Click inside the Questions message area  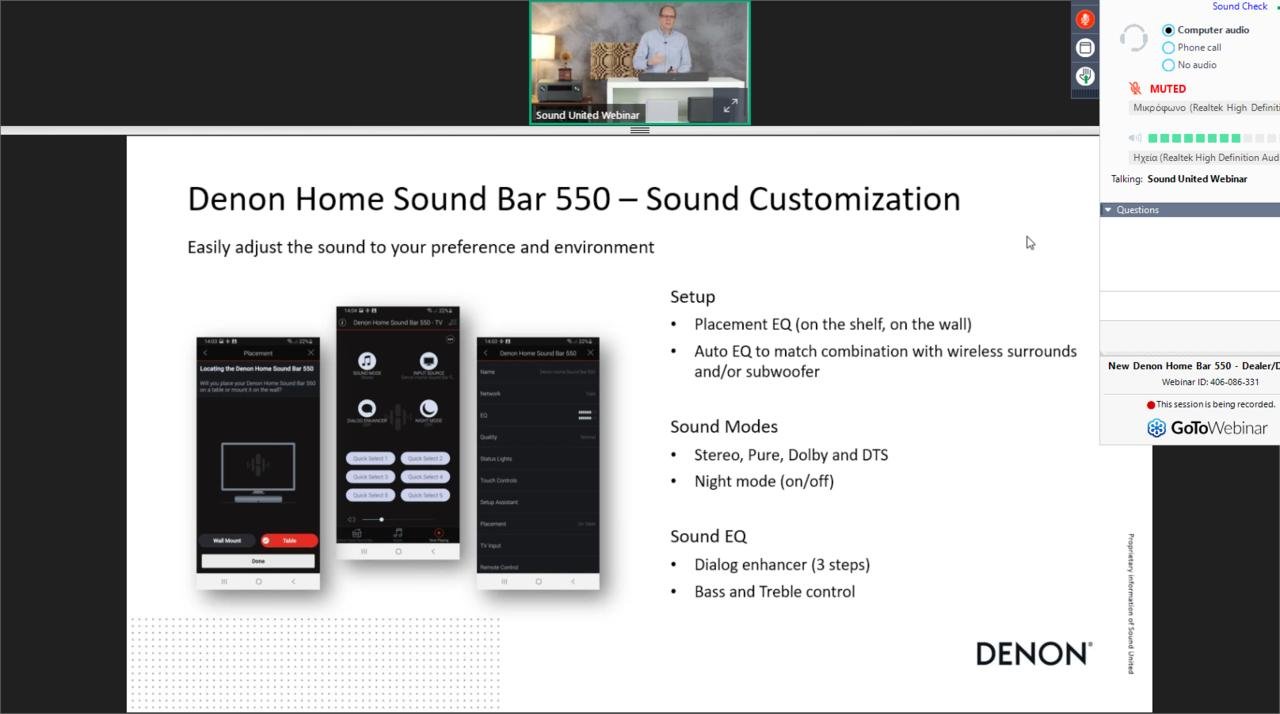[x=1190, y=255]
